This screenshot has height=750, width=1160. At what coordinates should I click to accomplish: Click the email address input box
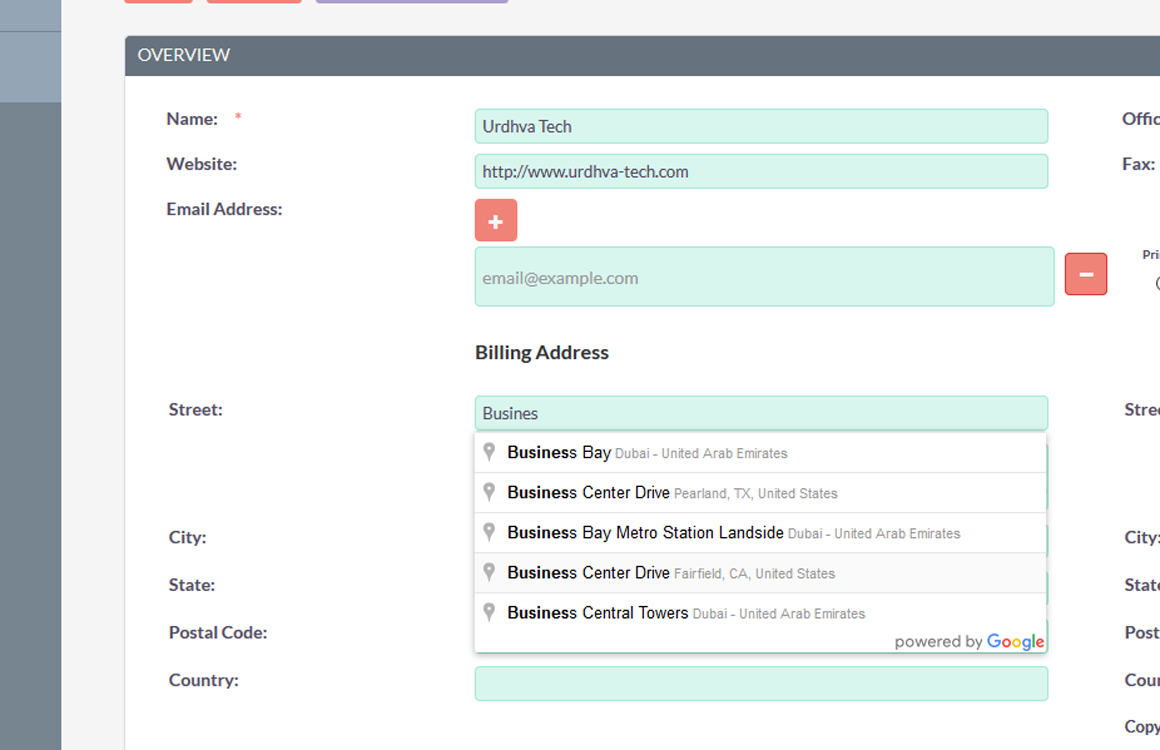(763, 277)
